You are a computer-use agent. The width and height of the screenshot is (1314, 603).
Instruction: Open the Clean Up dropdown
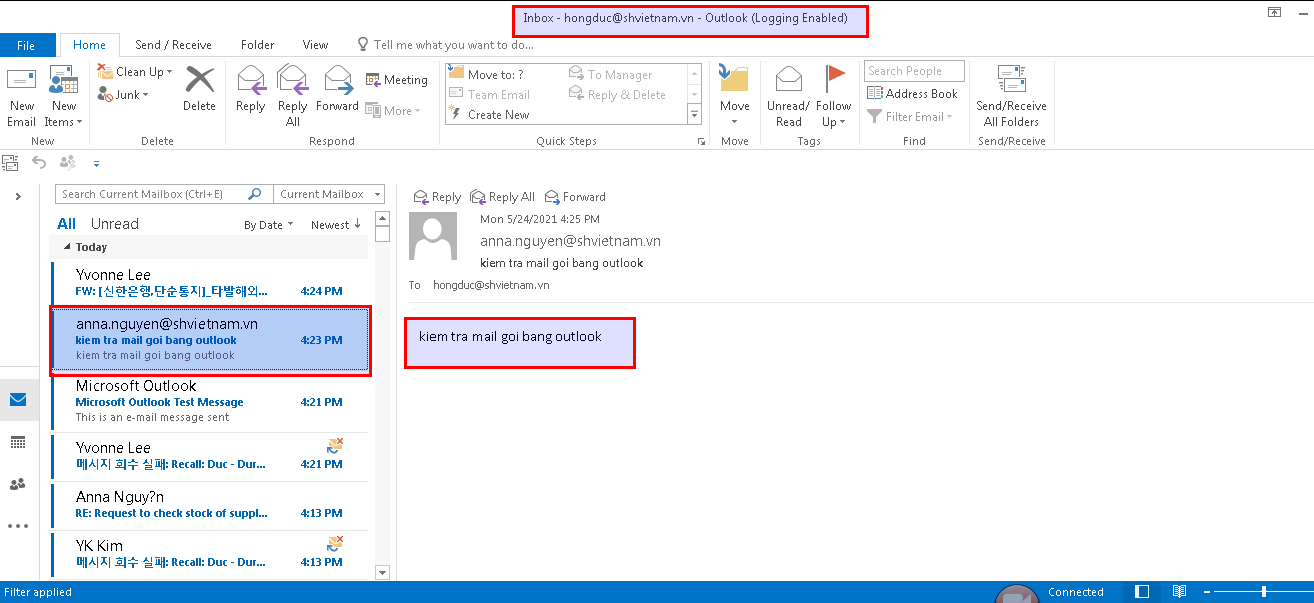click(x=135, y=72)
